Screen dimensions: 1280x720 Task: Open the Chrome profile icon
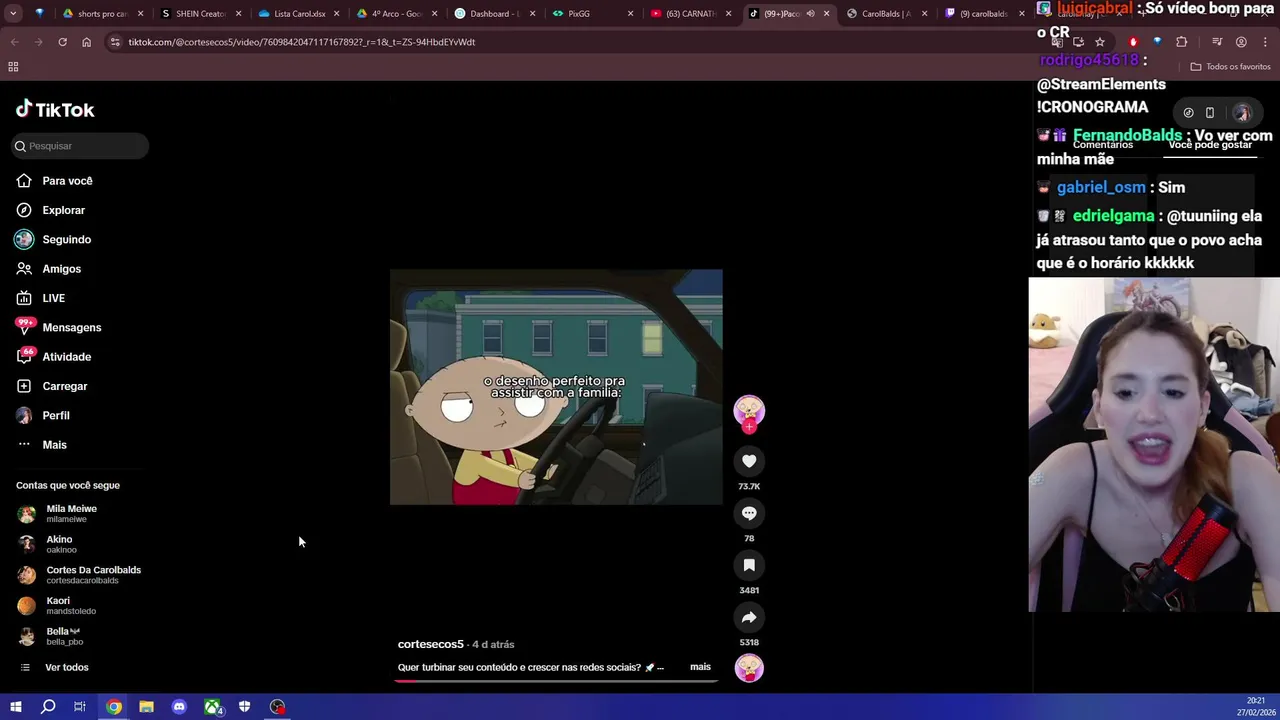click(x=1241, y=42)
